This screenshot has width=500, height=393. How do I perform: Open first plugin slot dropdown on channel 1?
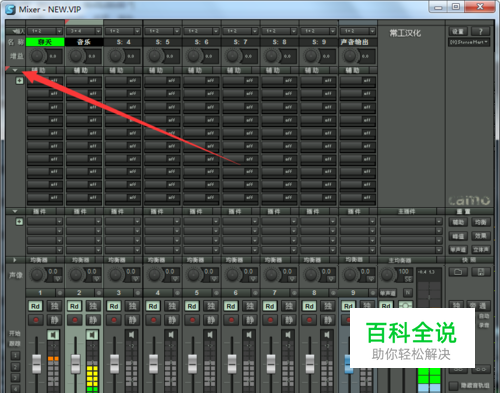(x=59, y=221)
